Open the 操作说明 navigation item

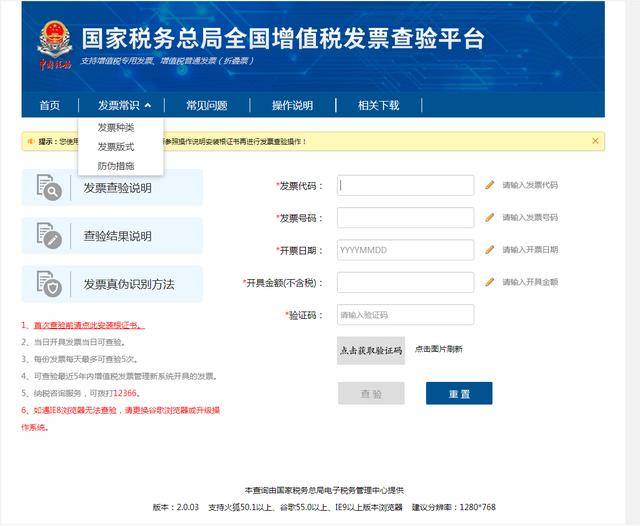292,106
